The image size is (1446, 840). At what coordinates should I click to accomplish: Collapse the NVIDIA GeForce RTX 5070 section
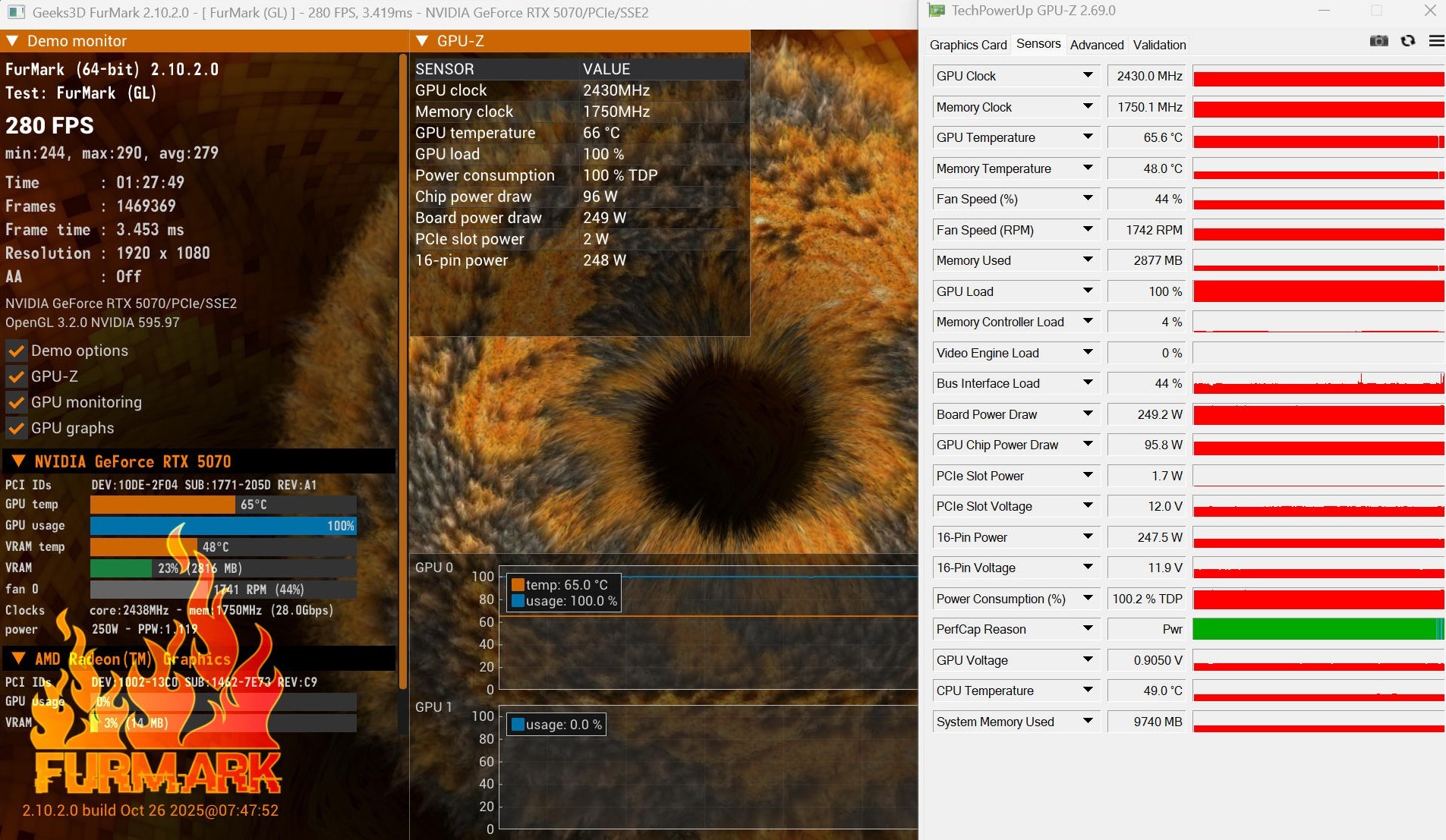(19, 461)
